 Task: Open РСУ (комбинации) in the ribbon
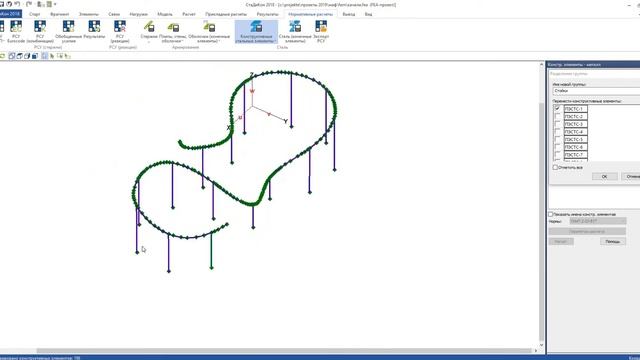point(40,32)
